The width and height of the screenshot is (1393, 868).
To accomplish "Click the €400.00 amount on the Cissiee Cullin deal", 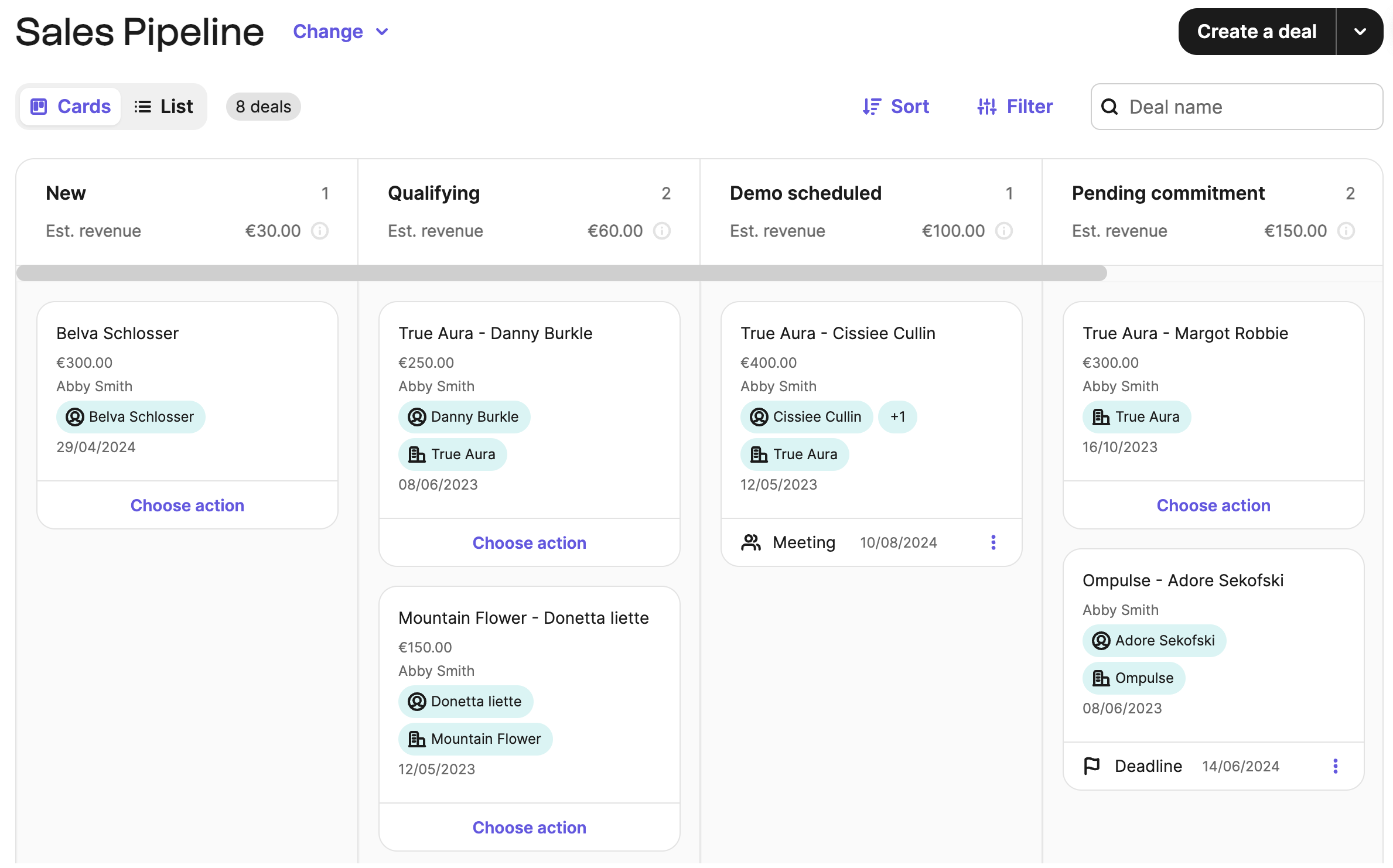I will 769,363.
